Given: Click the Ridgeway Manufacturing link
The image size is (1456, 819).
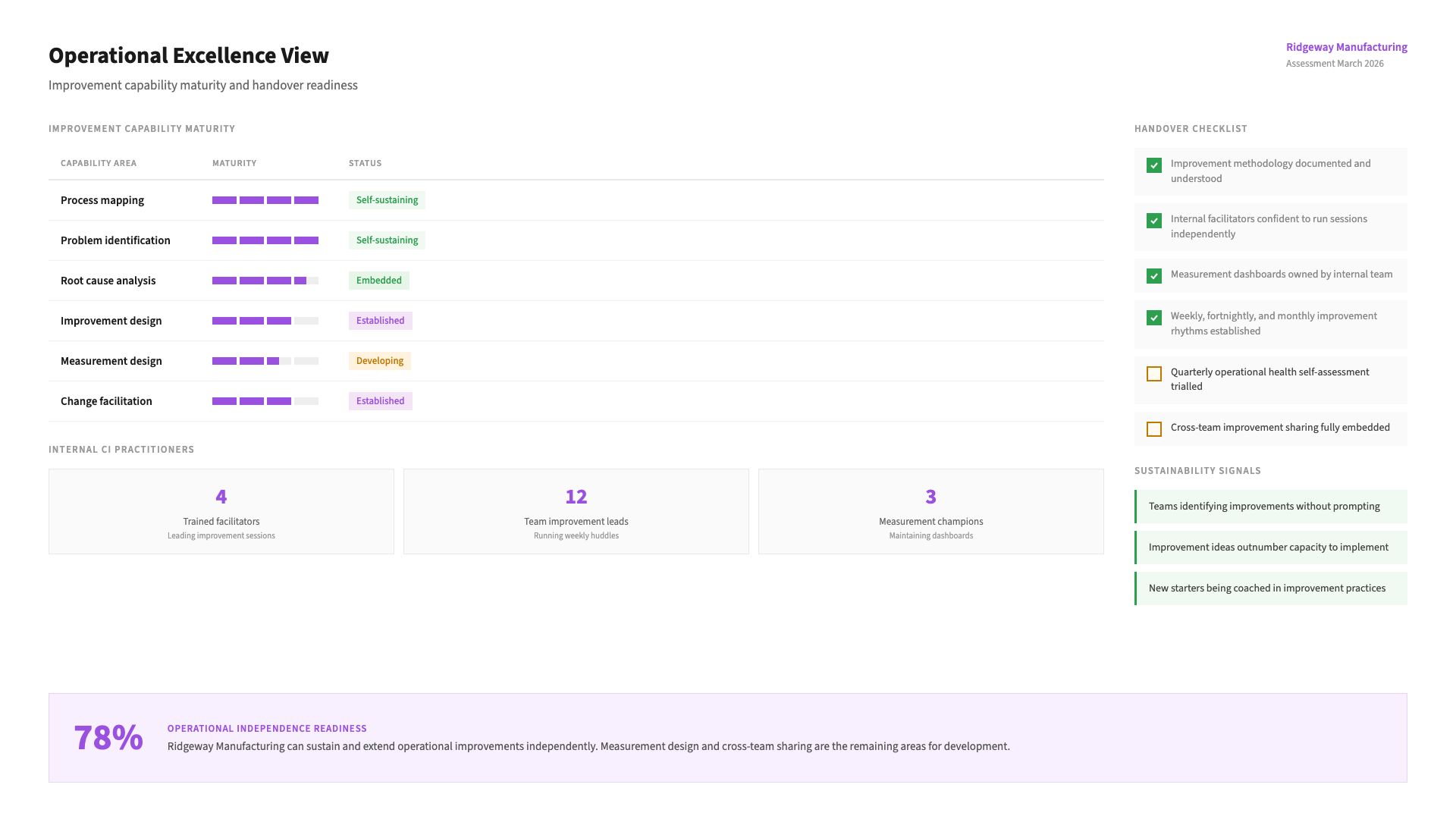Looking at the screenshot, I should 1346,47.
